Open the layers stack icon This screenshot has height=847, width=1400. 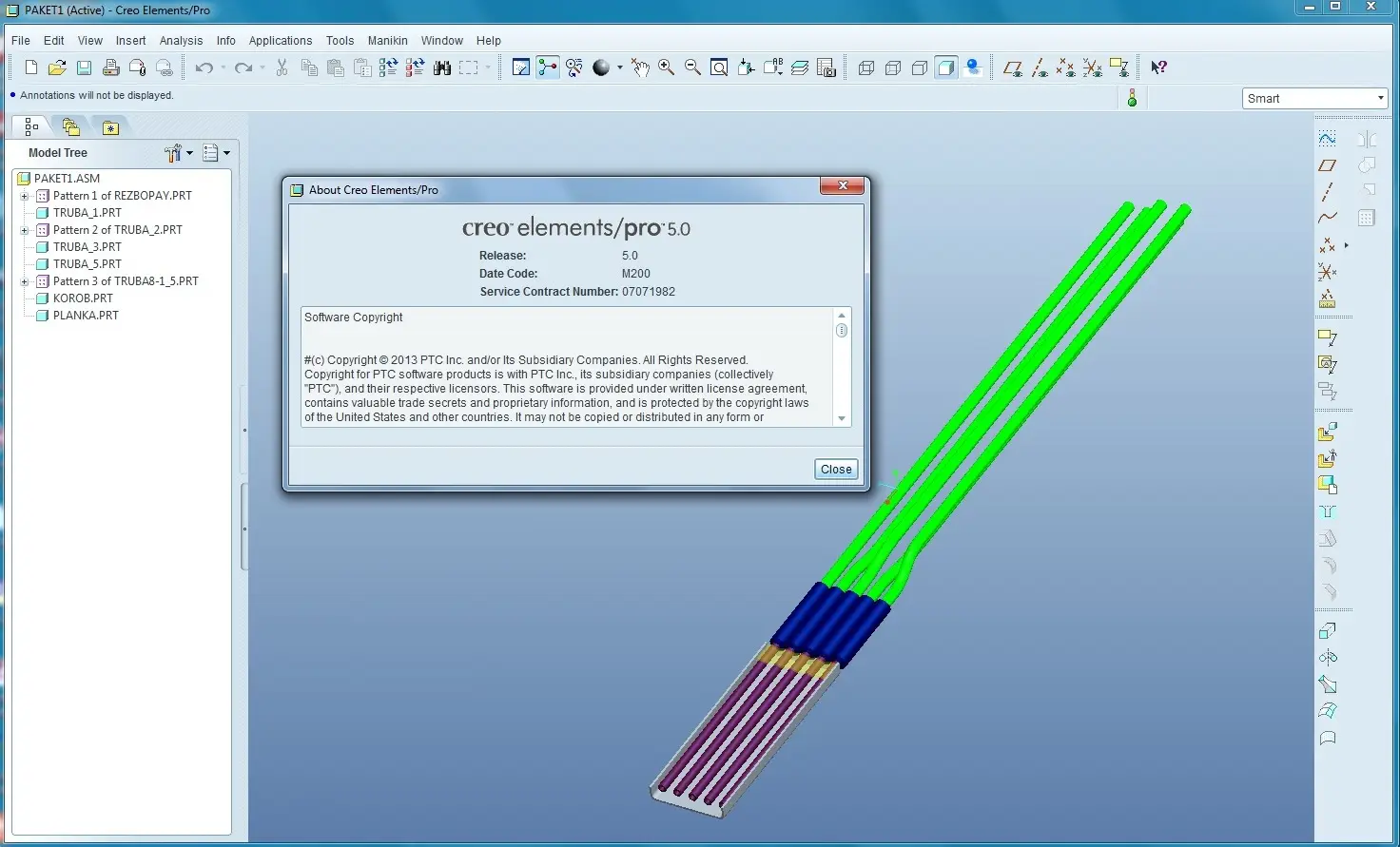pos(800,67)
